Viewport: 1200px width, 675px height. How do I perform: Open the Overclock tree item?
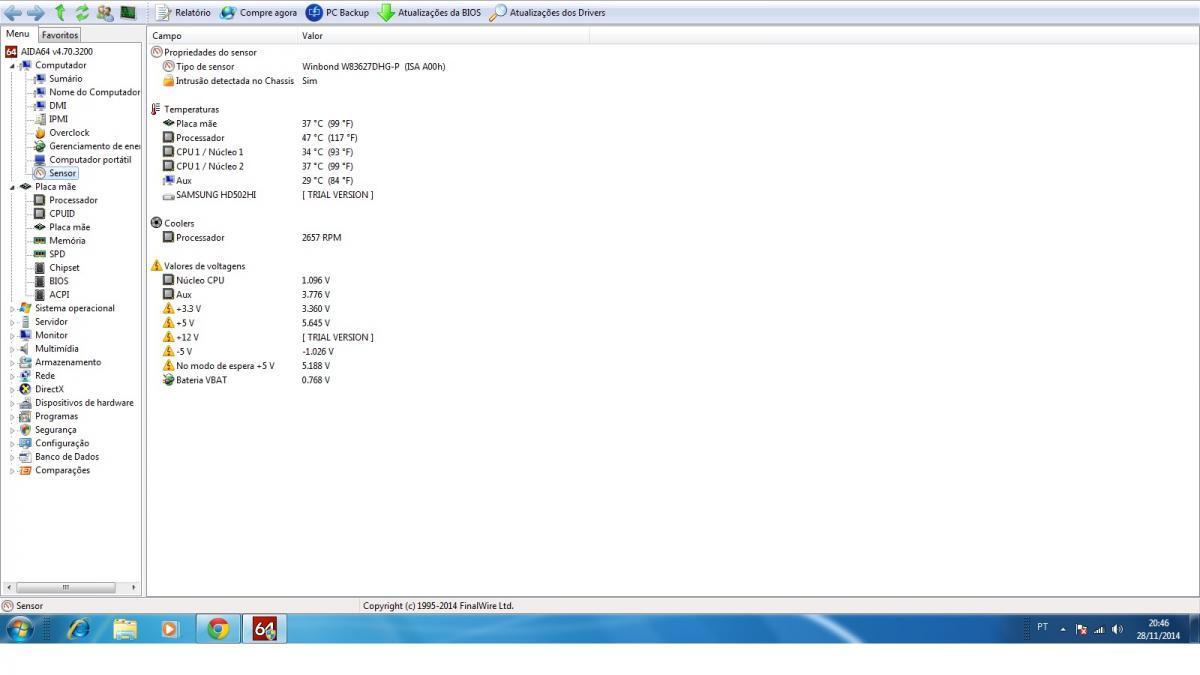coord(69,132)
